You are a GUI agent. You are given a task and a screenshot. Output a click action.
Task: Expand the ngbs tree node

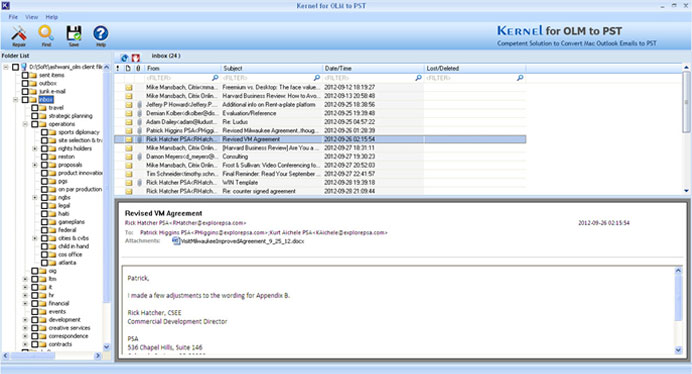35,198
